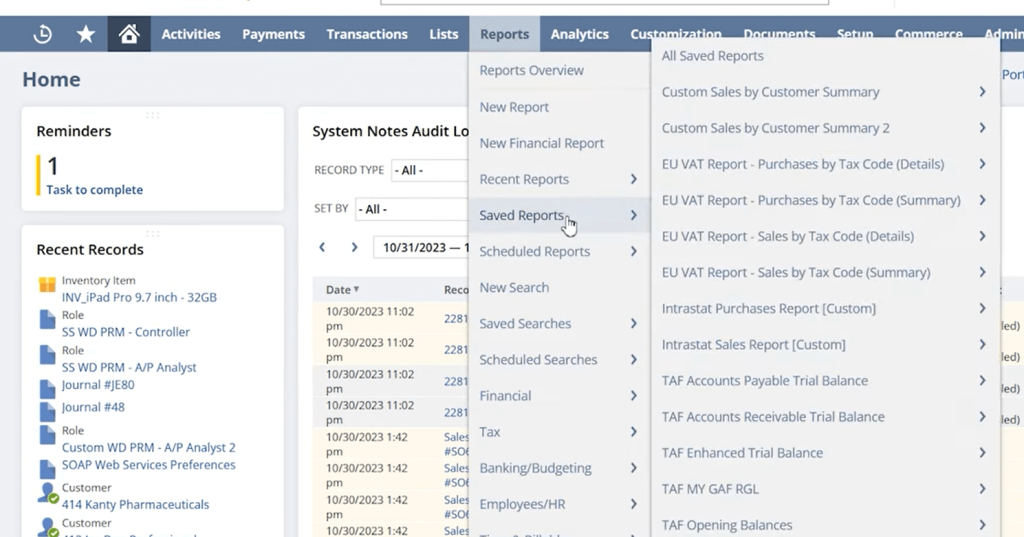Open the Record Type dropdown
This screenshot has width=1024, height=537.
pos(430,171)
